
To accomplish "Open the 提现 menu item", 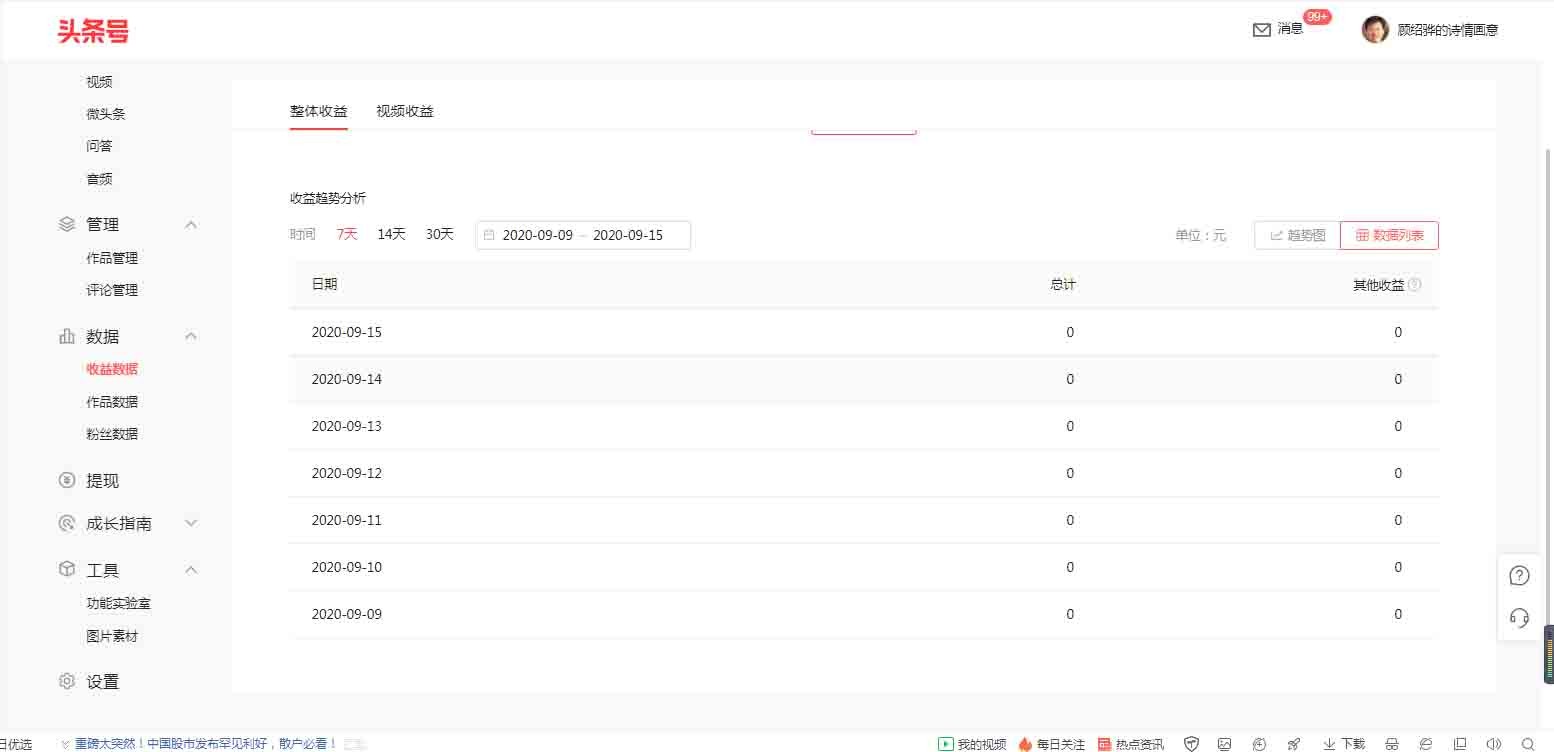I will click(x=102, y=481).
